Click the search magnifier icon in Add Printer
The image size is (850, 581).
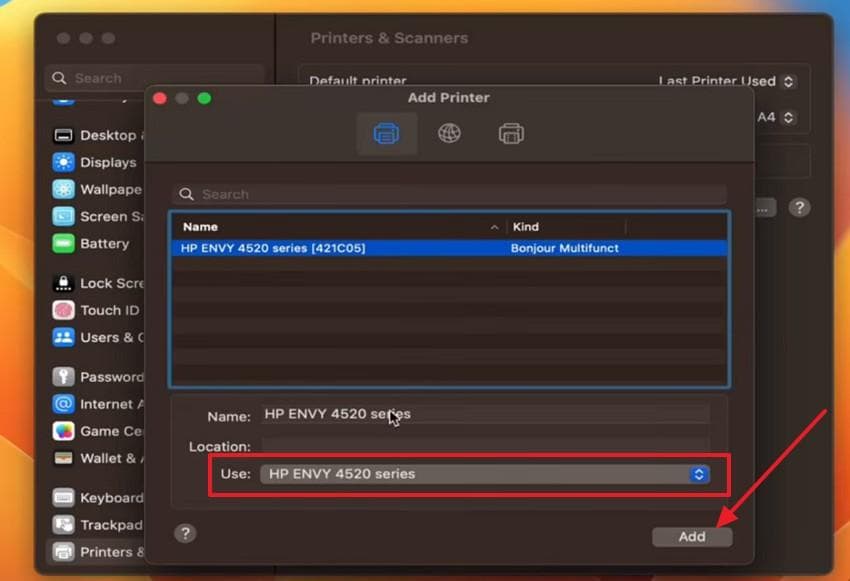[x=186, y=194]
